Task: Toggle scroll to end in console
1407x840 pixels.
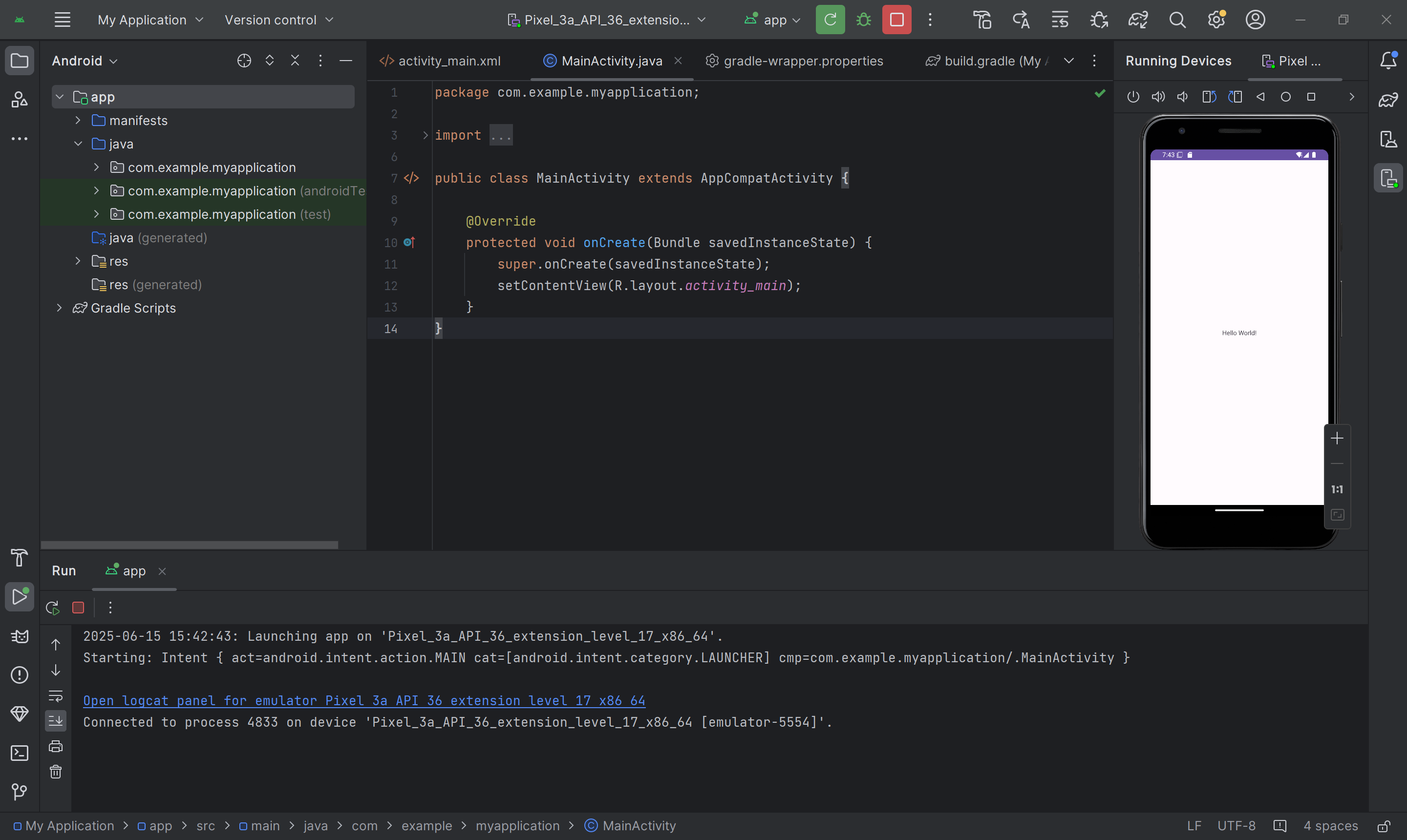Action: (56, 720)
